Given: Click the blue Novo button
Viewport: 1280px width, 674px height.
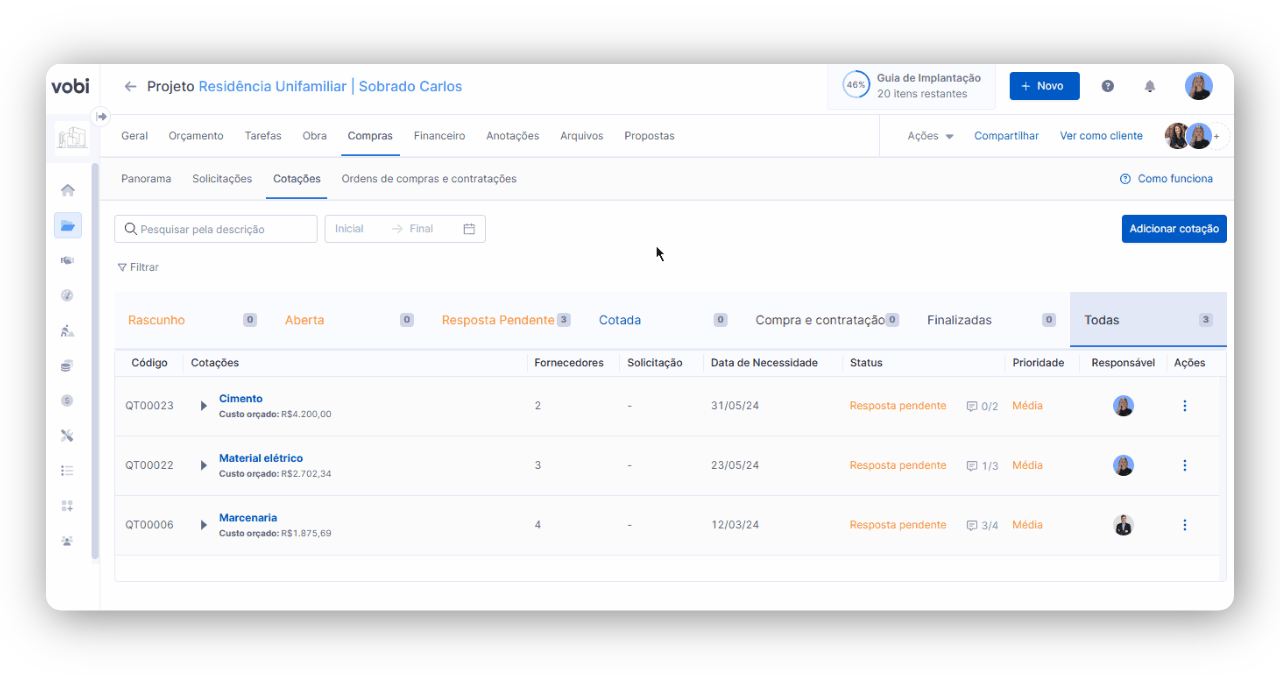Looking at the screenshot, I should pyautogui.click(x=1044, y=86).
